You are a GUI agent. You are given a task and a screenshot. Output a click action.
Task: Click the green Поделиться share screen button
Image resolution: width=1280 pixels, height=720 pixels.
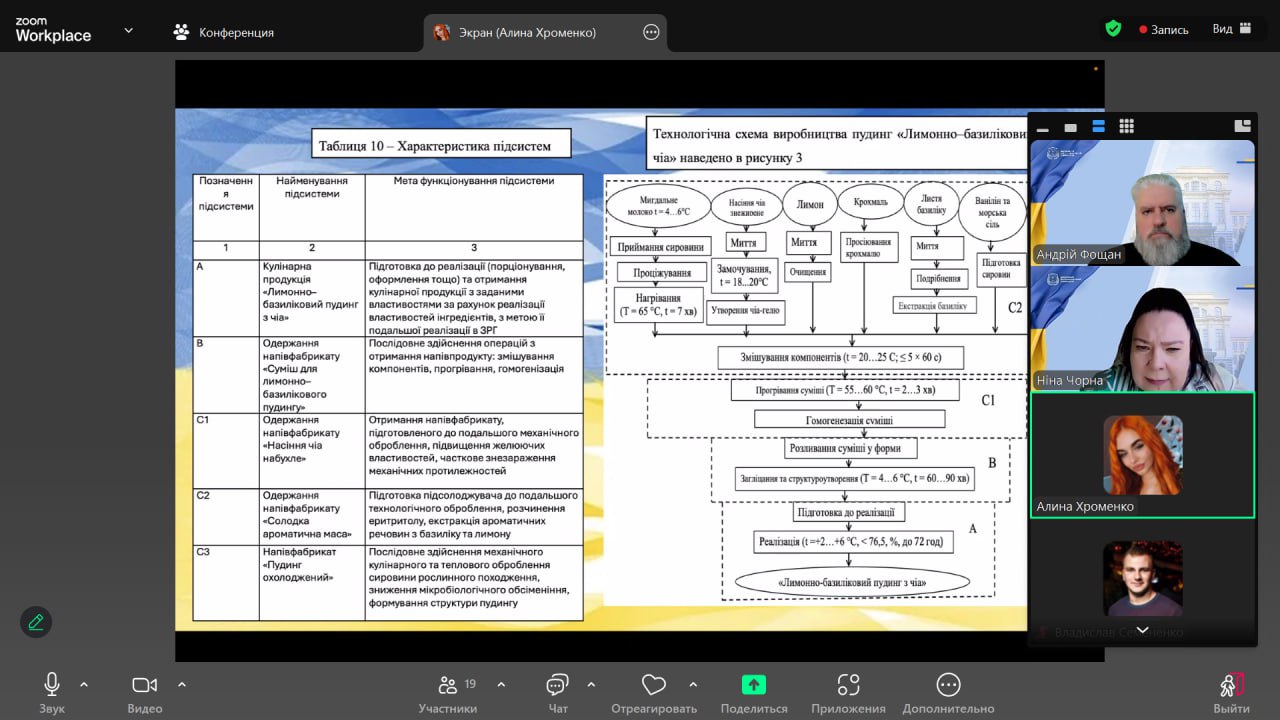click(754, 692)
